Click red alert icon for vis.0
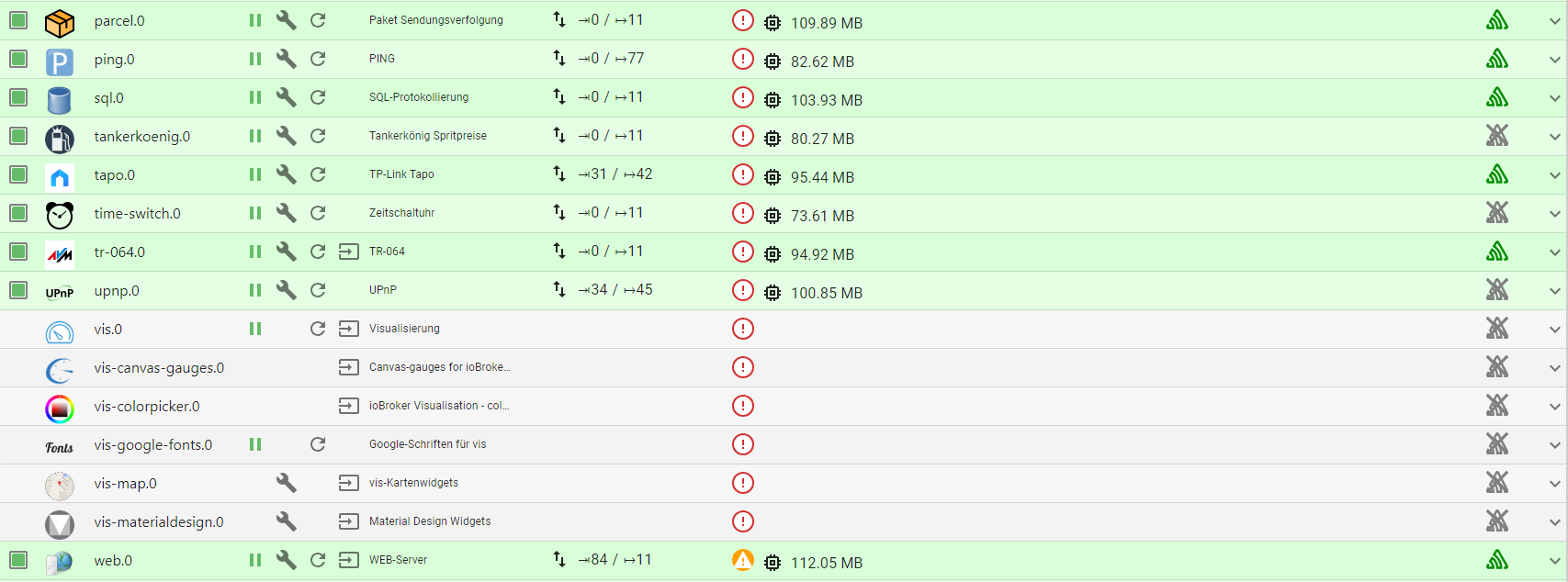 [742, 329]
